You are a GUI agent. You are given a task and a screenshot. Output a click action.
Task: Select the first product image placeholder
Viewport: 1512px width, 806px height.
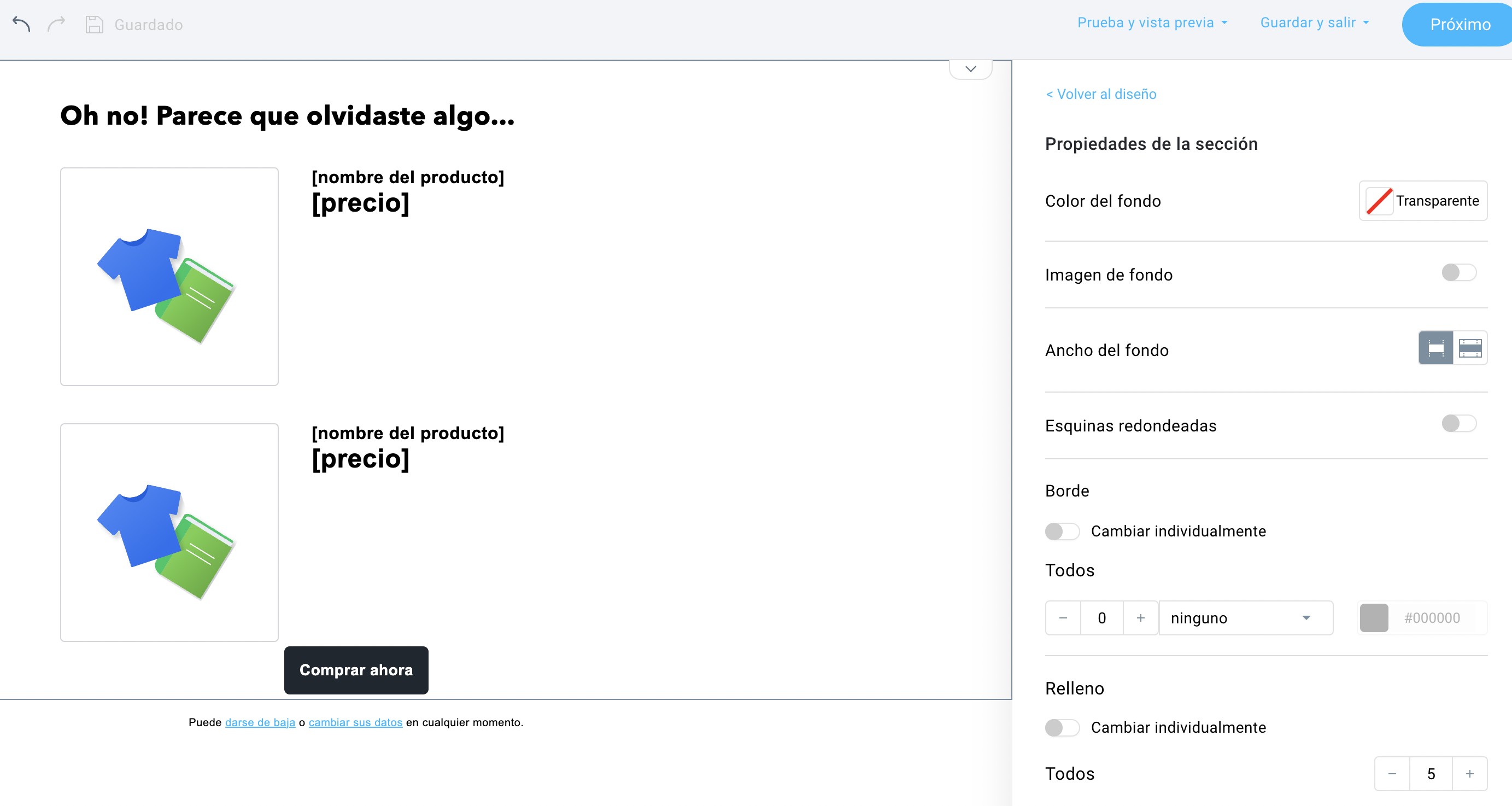pyautogui.click(x=169, y=277)
